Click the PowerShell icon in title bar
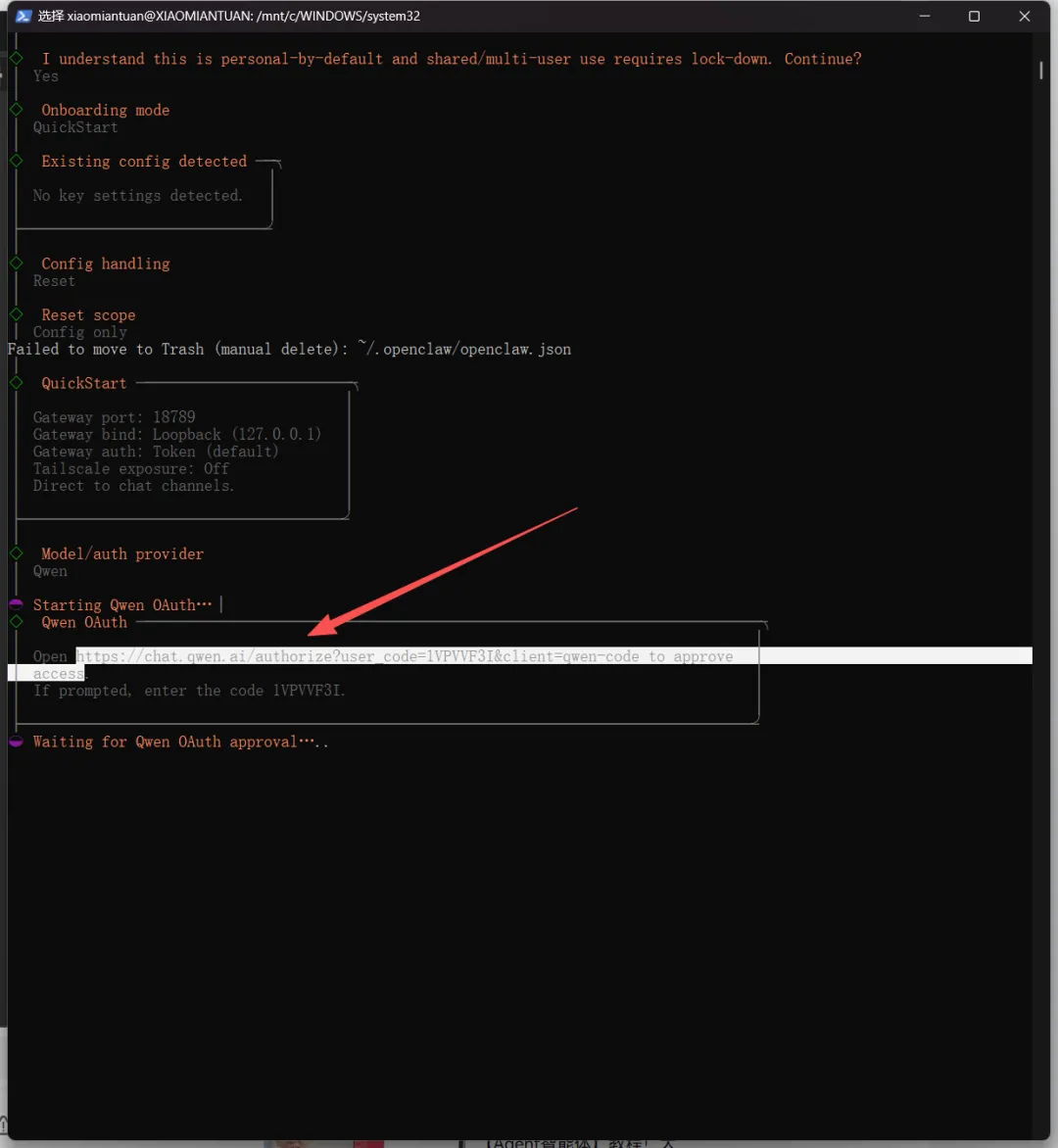1058x1148 pixels. point(24,16)
